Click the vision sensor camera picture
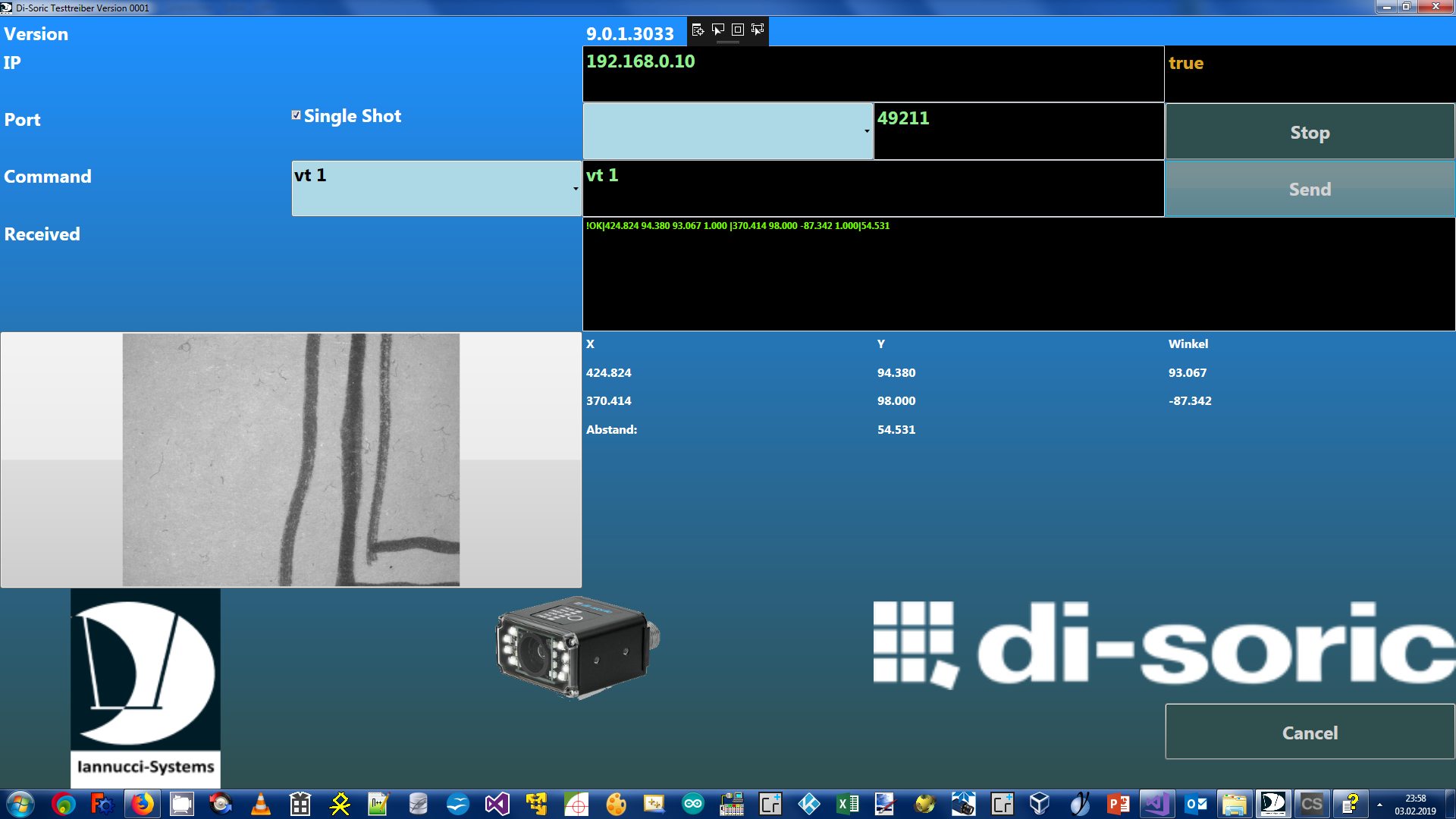The height and width of the screenshot is (819, 1456). (x=578, y=647)
